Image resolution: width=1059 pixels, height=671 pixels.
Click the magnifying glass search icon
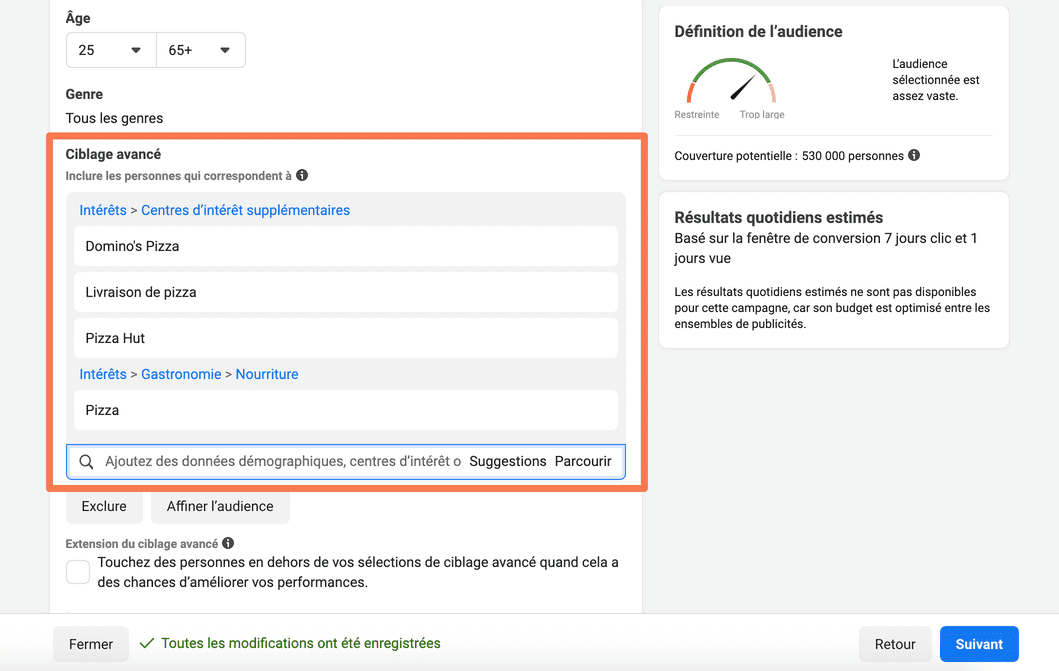click(86, 462)
